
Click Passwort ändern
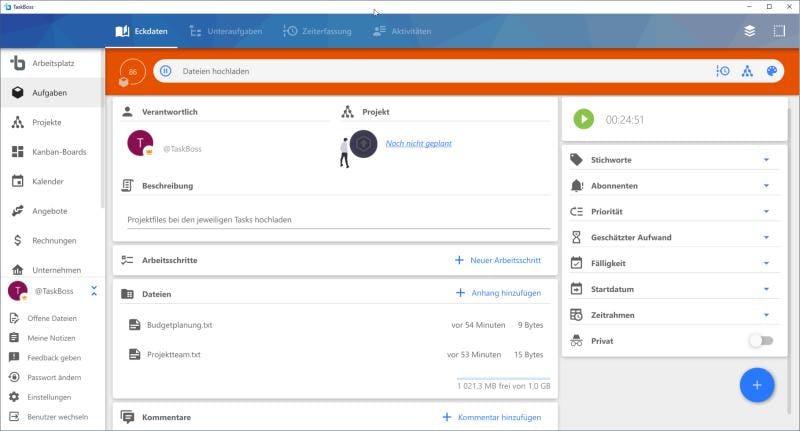point(52,377)
